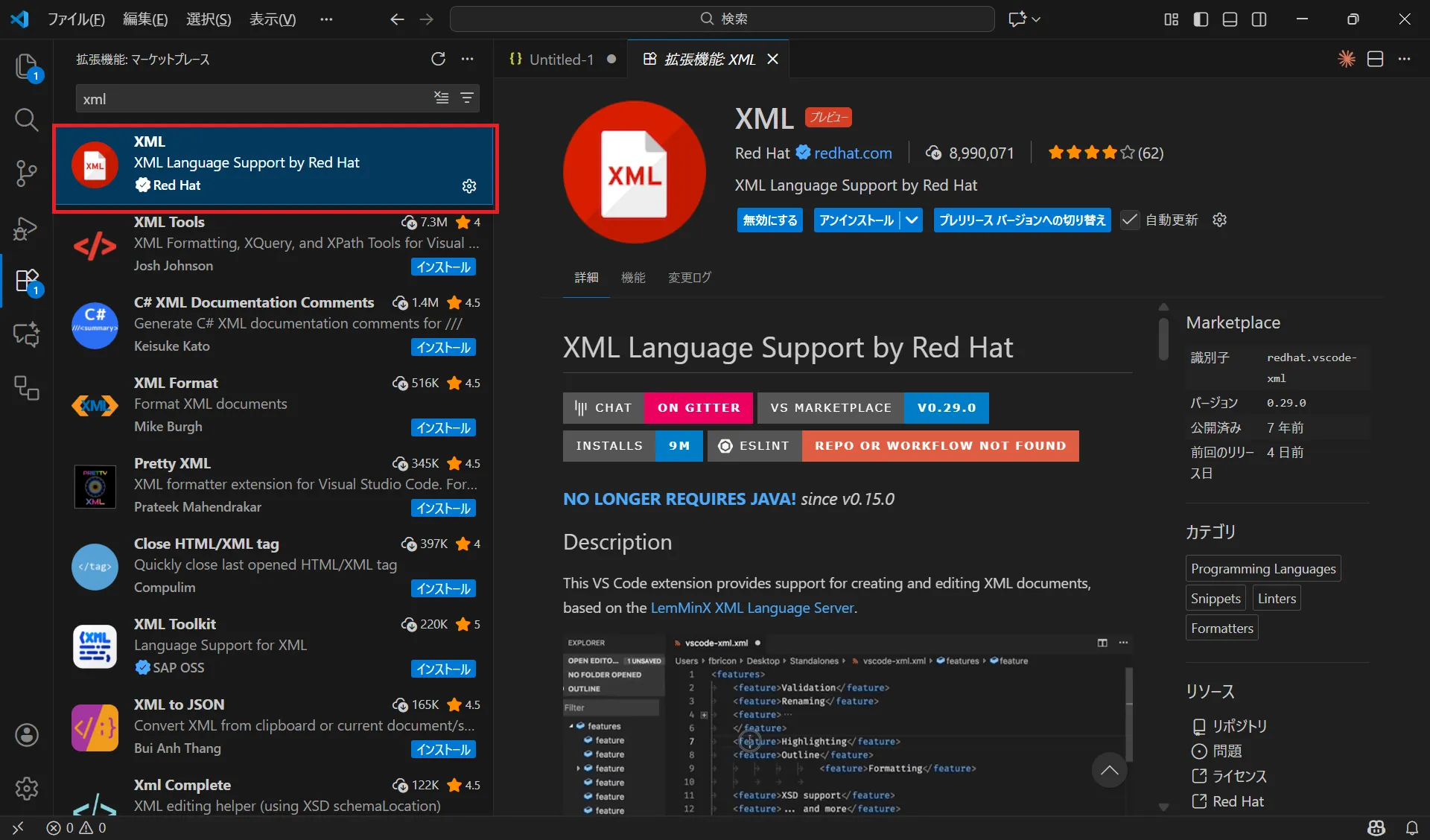Clear extensions search results icon

pyautogui.click(x=442, y=98)
